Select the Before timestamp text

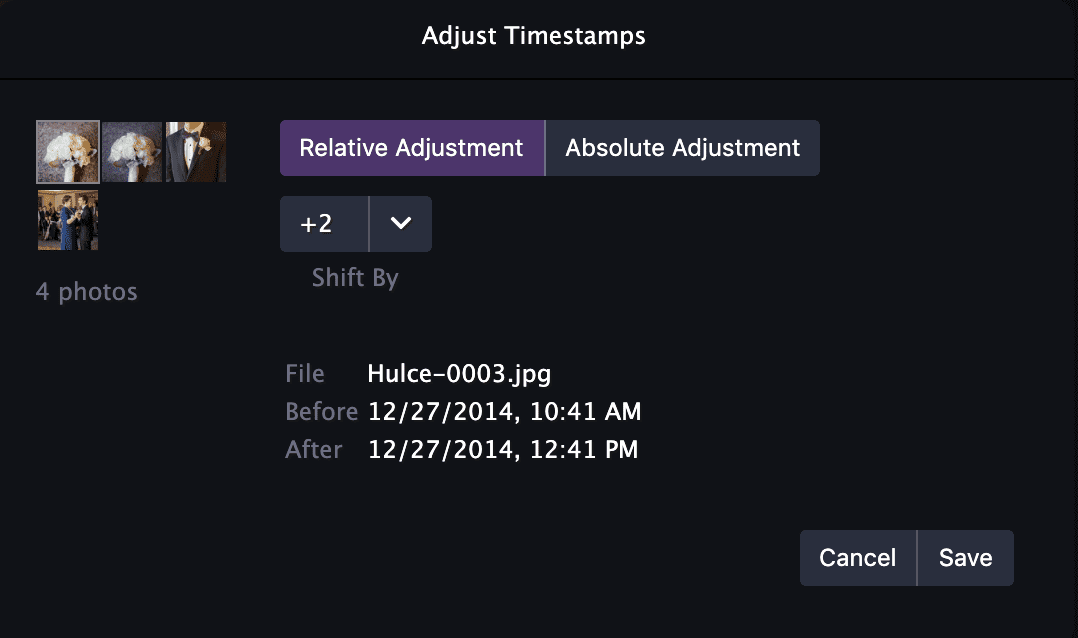point(513,411)
